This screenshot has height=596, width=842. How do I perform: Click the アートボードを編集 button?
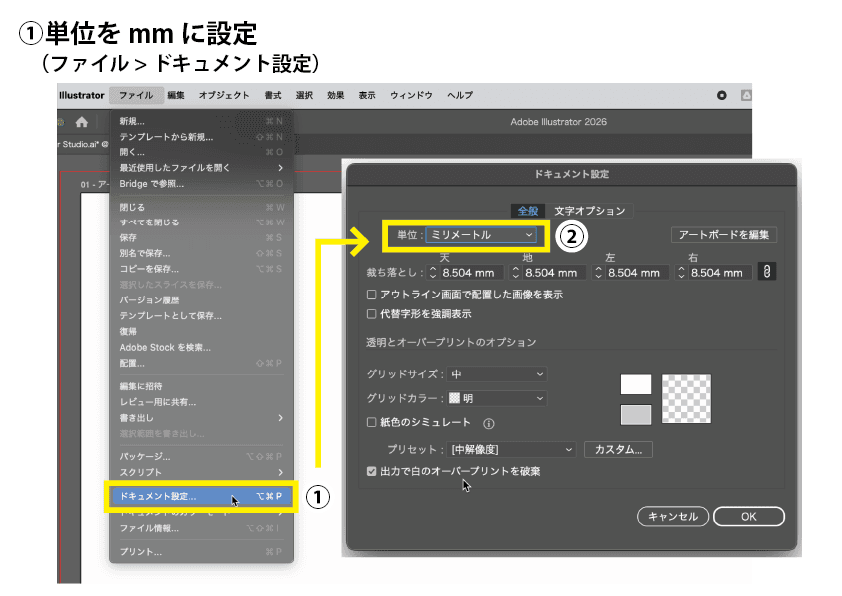pyautogui.click(x=723, y=235)
